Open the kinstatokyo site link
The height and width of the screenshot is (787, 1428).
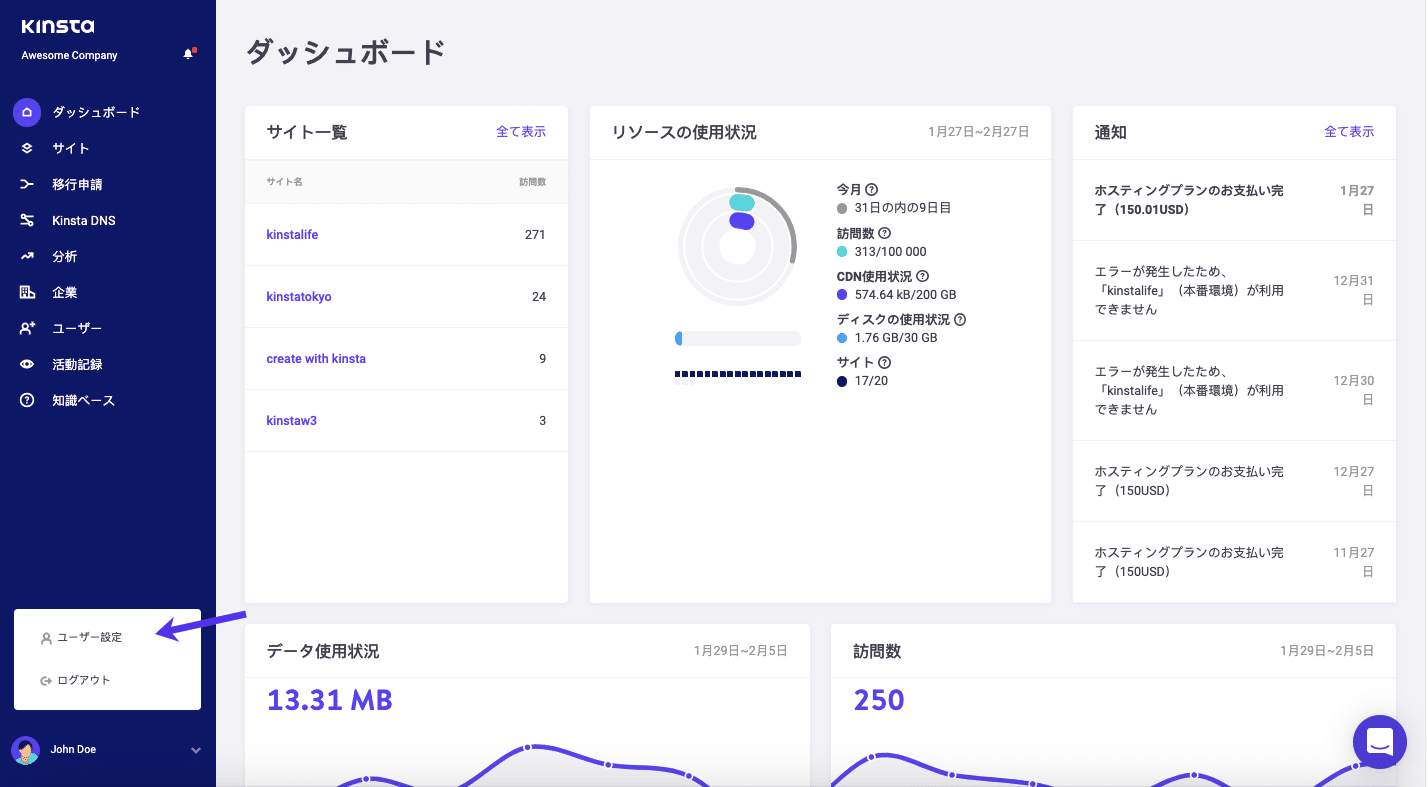[299, 297]
